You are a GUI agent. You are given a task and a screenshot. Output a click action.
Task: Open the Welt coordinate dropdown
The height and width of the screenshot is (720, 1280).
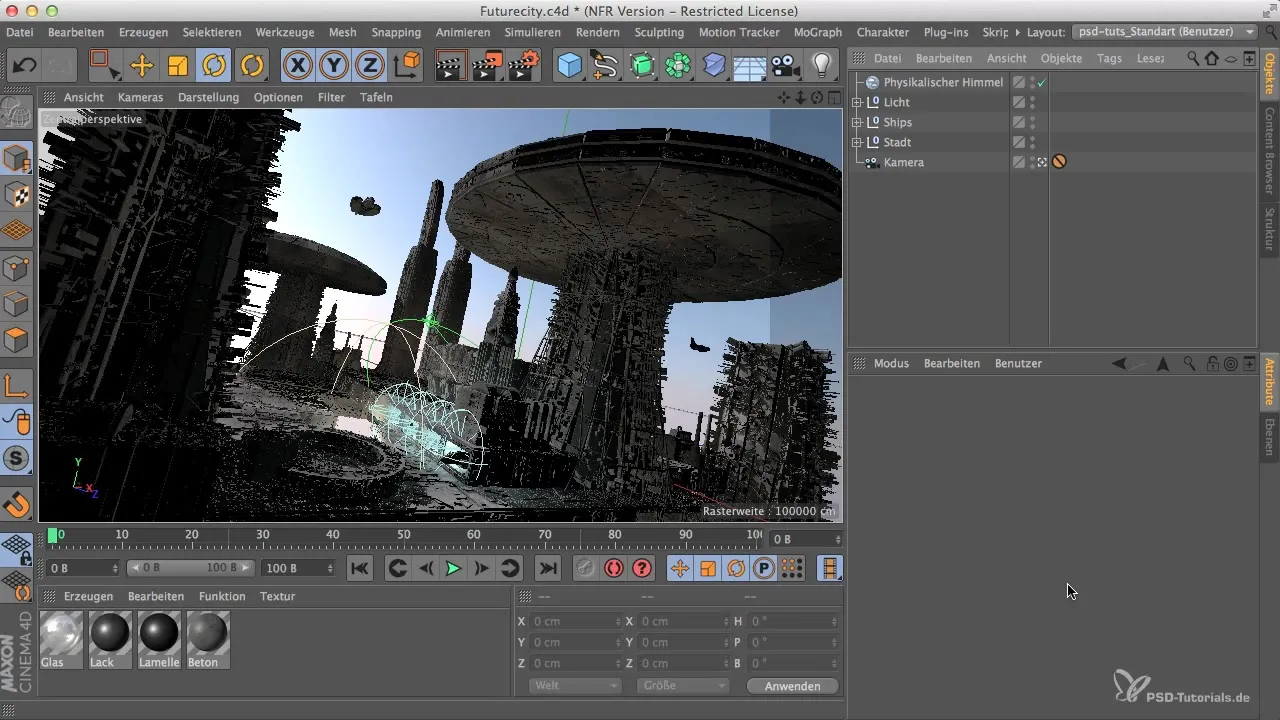[575, 686]
